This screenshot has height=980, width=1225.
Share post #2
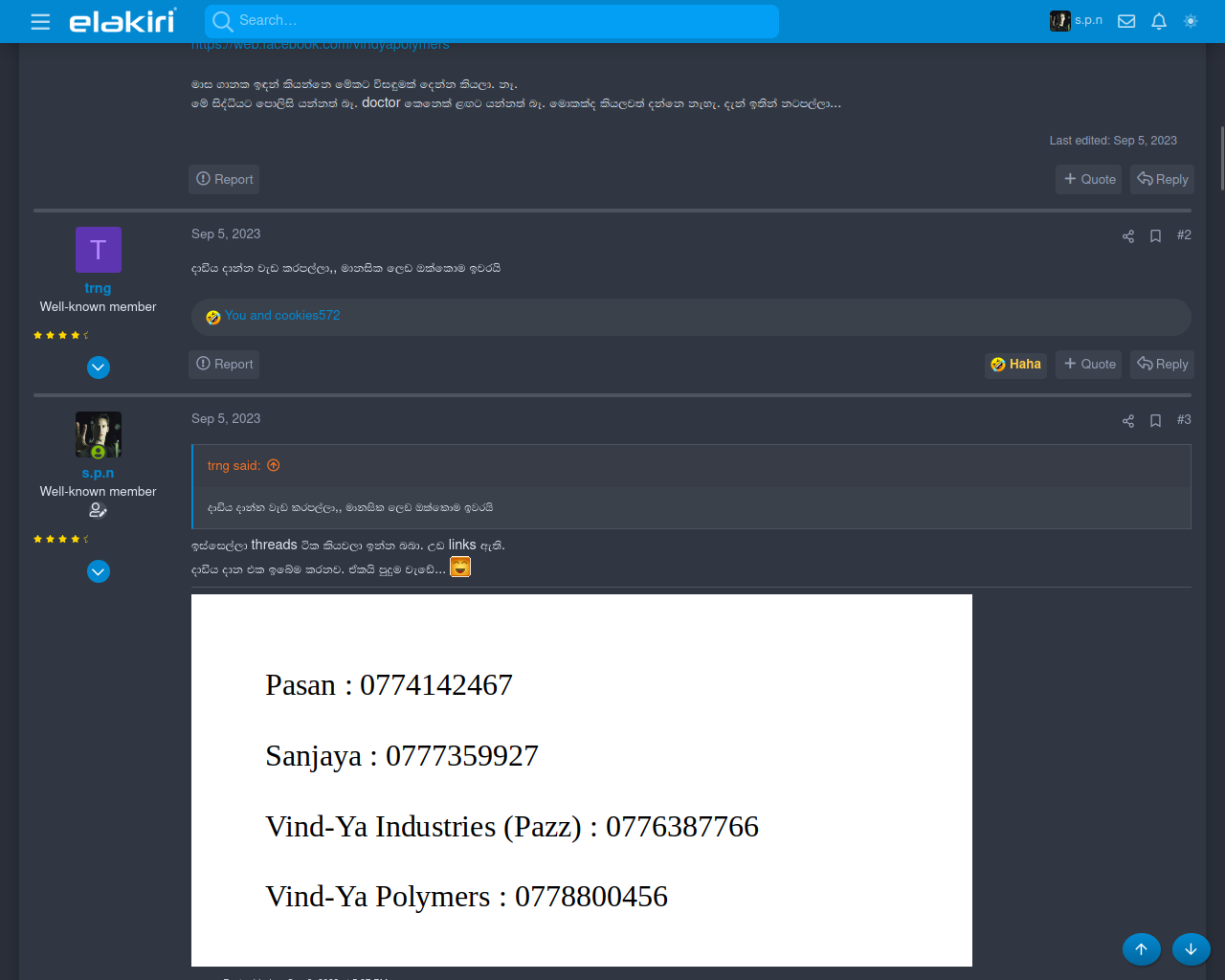(x=1128, y=236)
